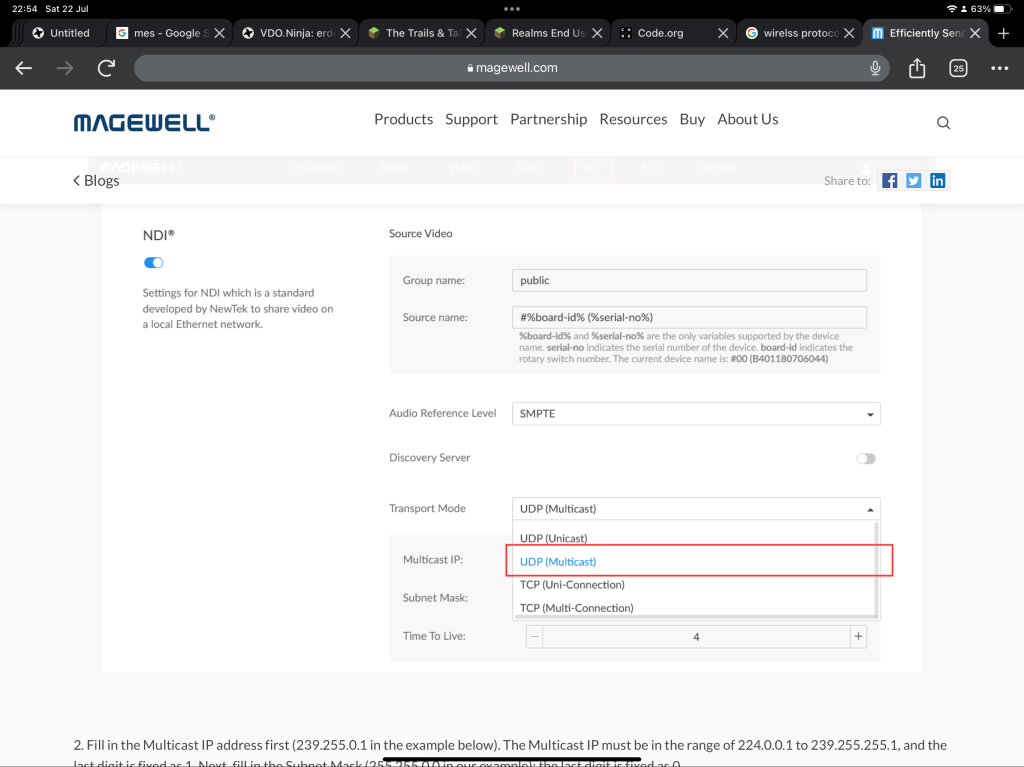The height and width of the screenshot is (767, 1024).
Task: Open the Audio Reference Level dropdown
Action: click(x=696, y=414)
